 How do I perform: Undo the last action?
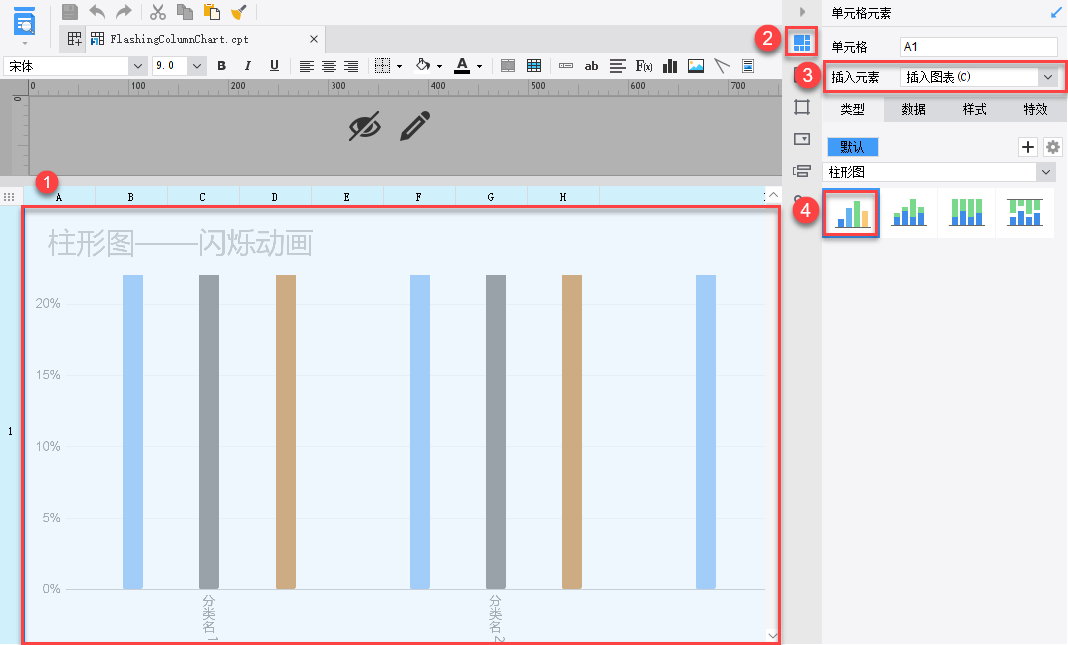[97, 12]
